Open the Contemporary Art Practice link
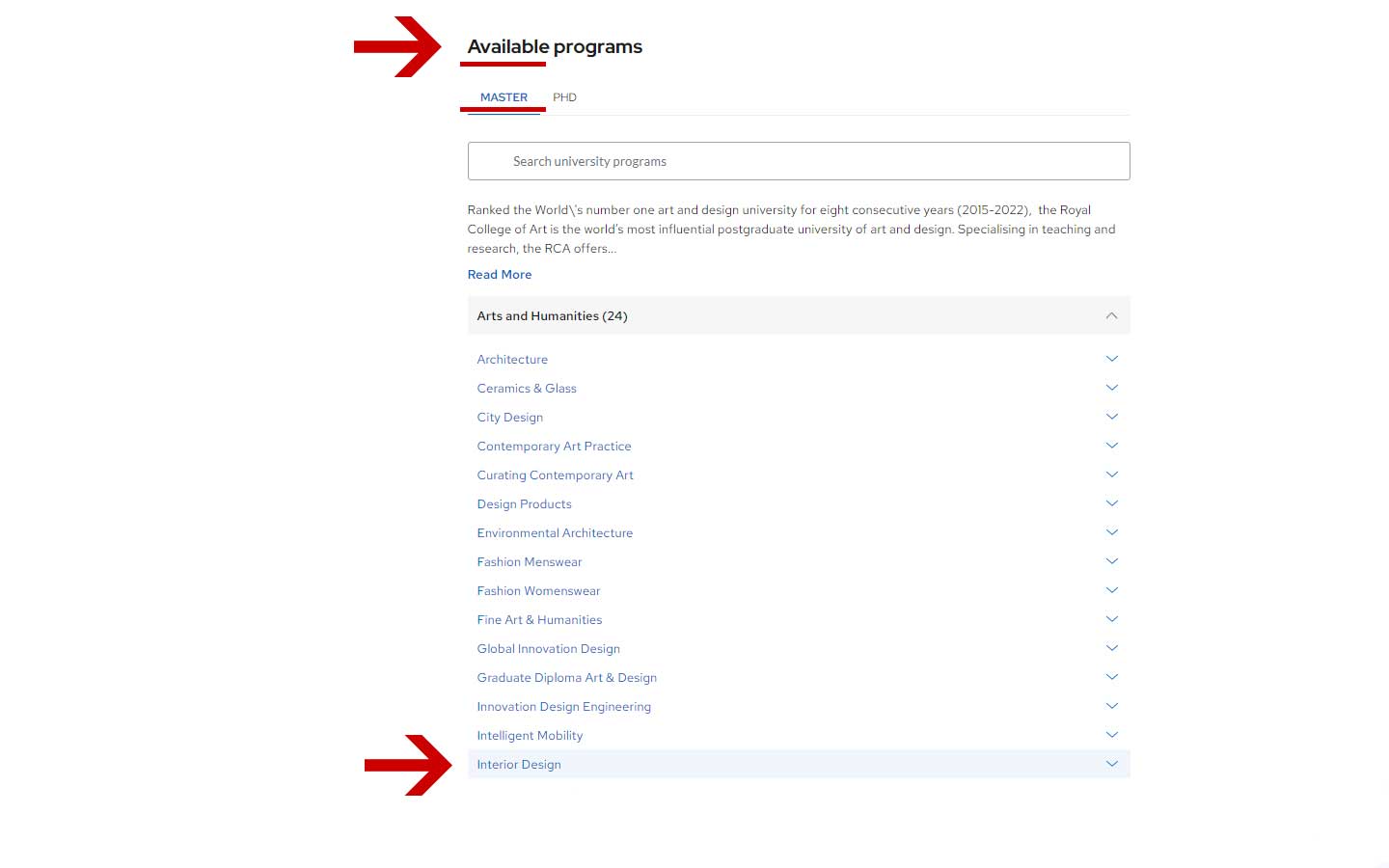 point(554,447)
